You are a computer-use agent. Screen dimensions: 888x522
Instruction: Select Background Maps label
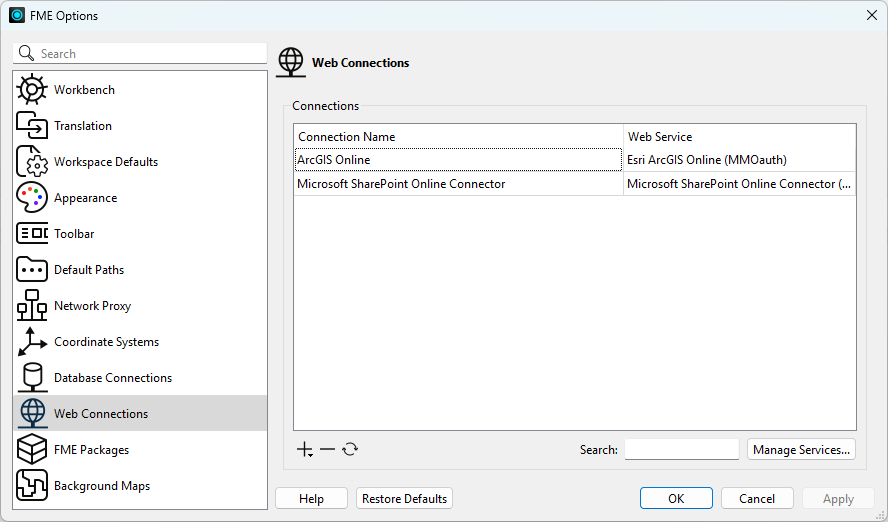tap(102, 486)
